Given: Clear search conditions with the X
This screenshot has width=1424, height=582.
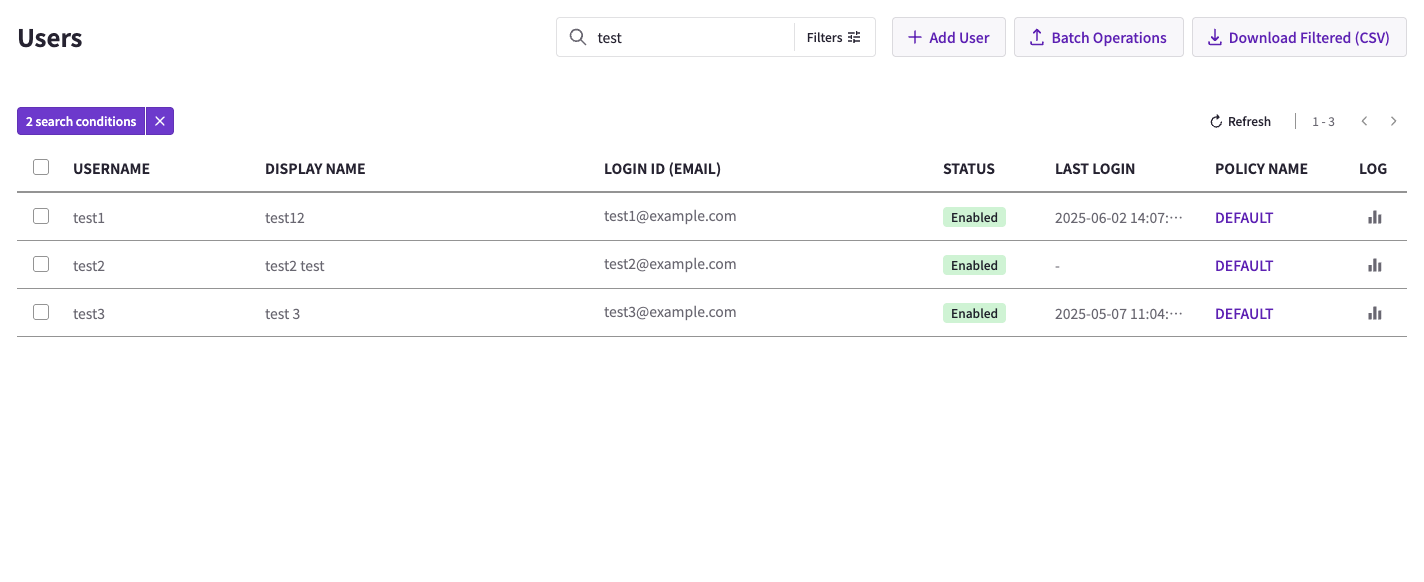Looking at the screenshot, I should pos(160,121).
